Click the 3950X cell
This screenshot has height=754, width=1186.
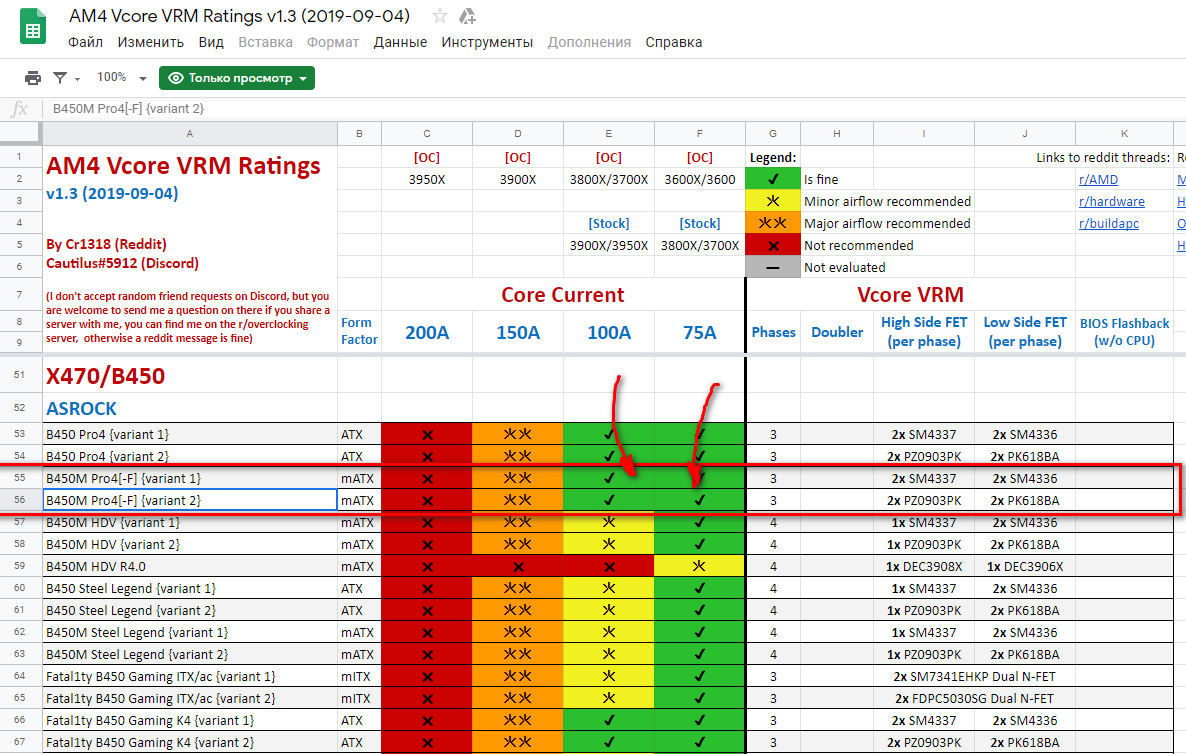point(427,179)
